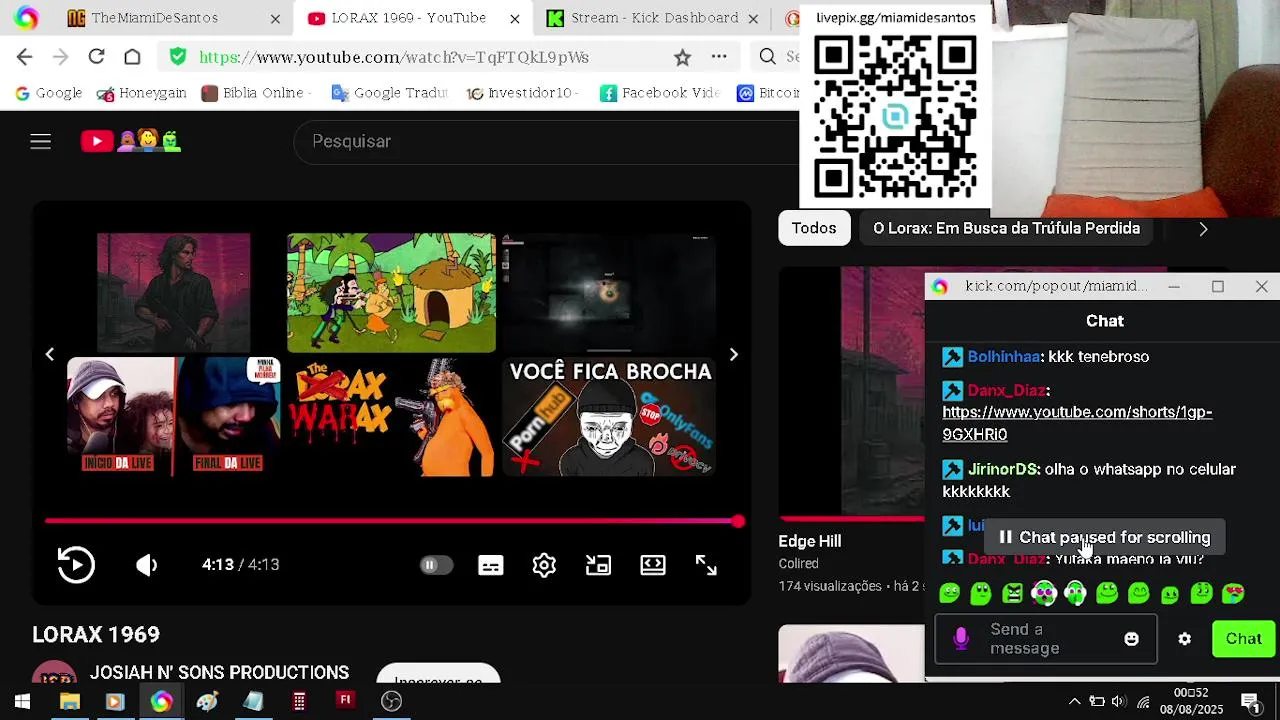Screen dimensions: 1280x720
Task: Open the Windows notification center
Action: pos(1250,702)
